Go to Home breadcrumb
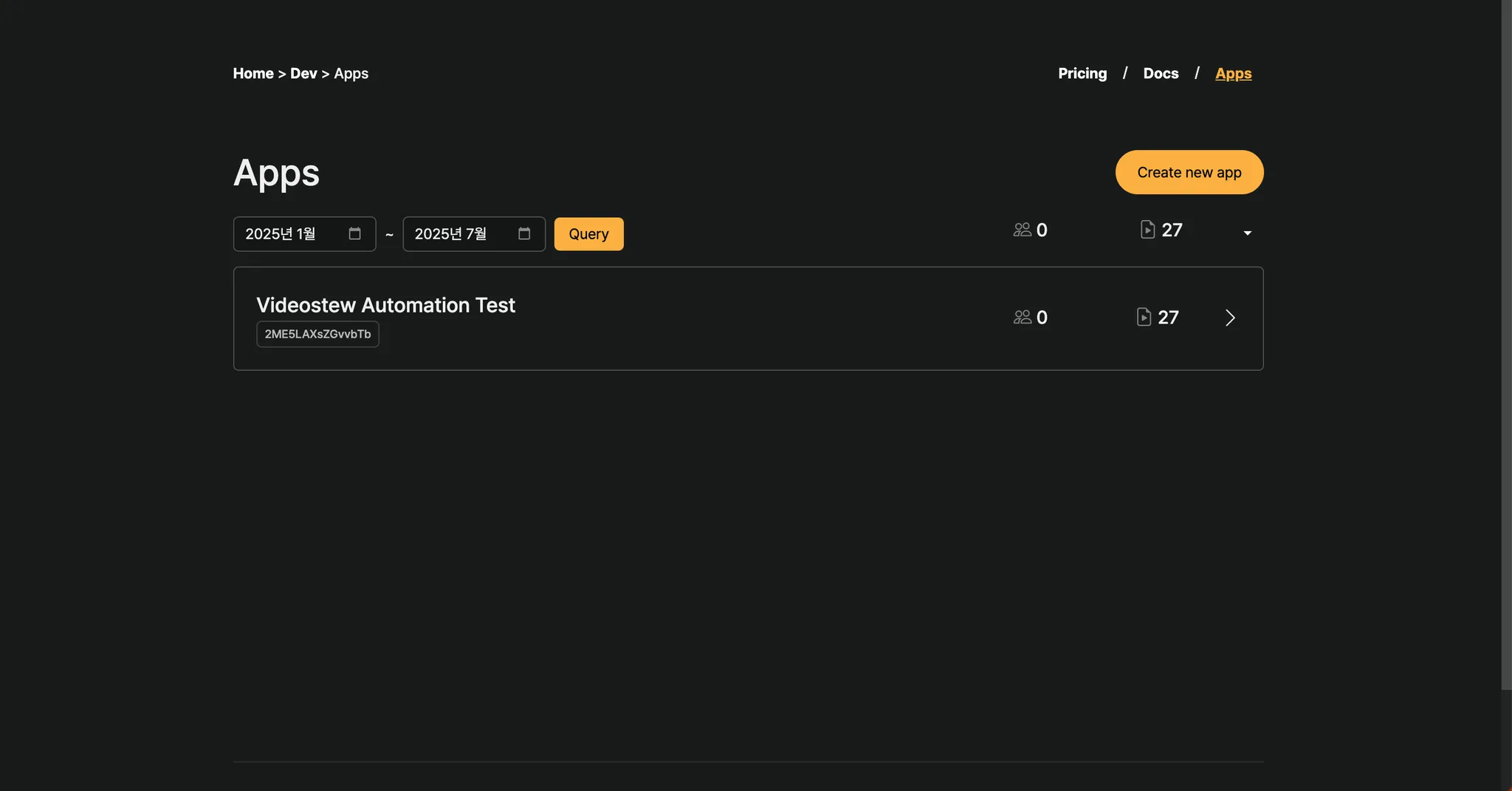Screen dimensions: 1512x791 click(x=253, y=73)
